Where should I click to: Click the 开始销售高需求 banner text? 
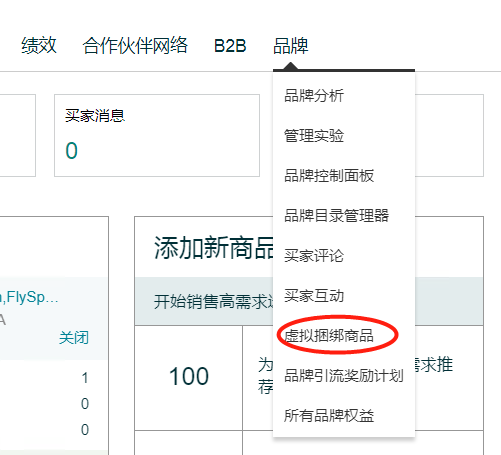(x=213, y=302)
